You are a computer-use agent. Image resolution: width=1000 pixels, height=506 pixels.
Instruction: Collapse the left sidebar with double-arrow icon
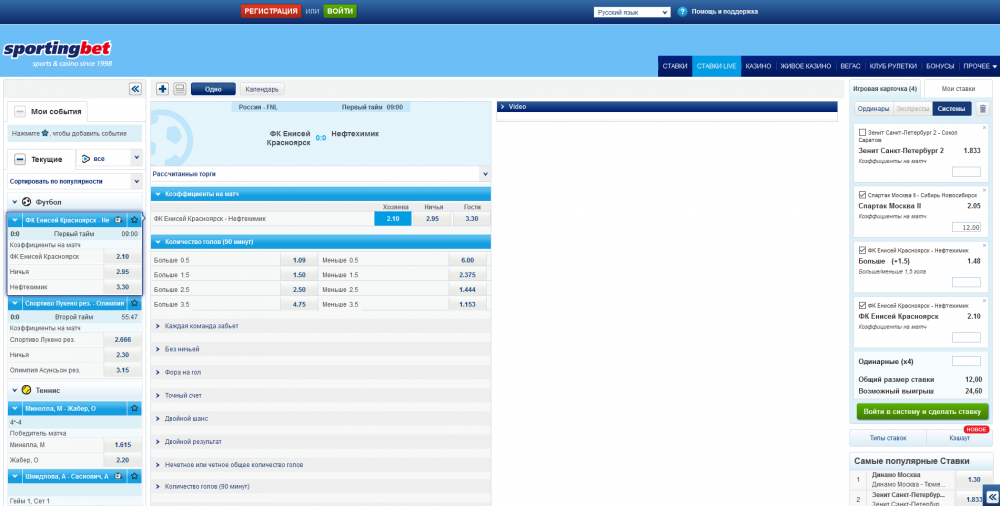click(x=135, y=89)
